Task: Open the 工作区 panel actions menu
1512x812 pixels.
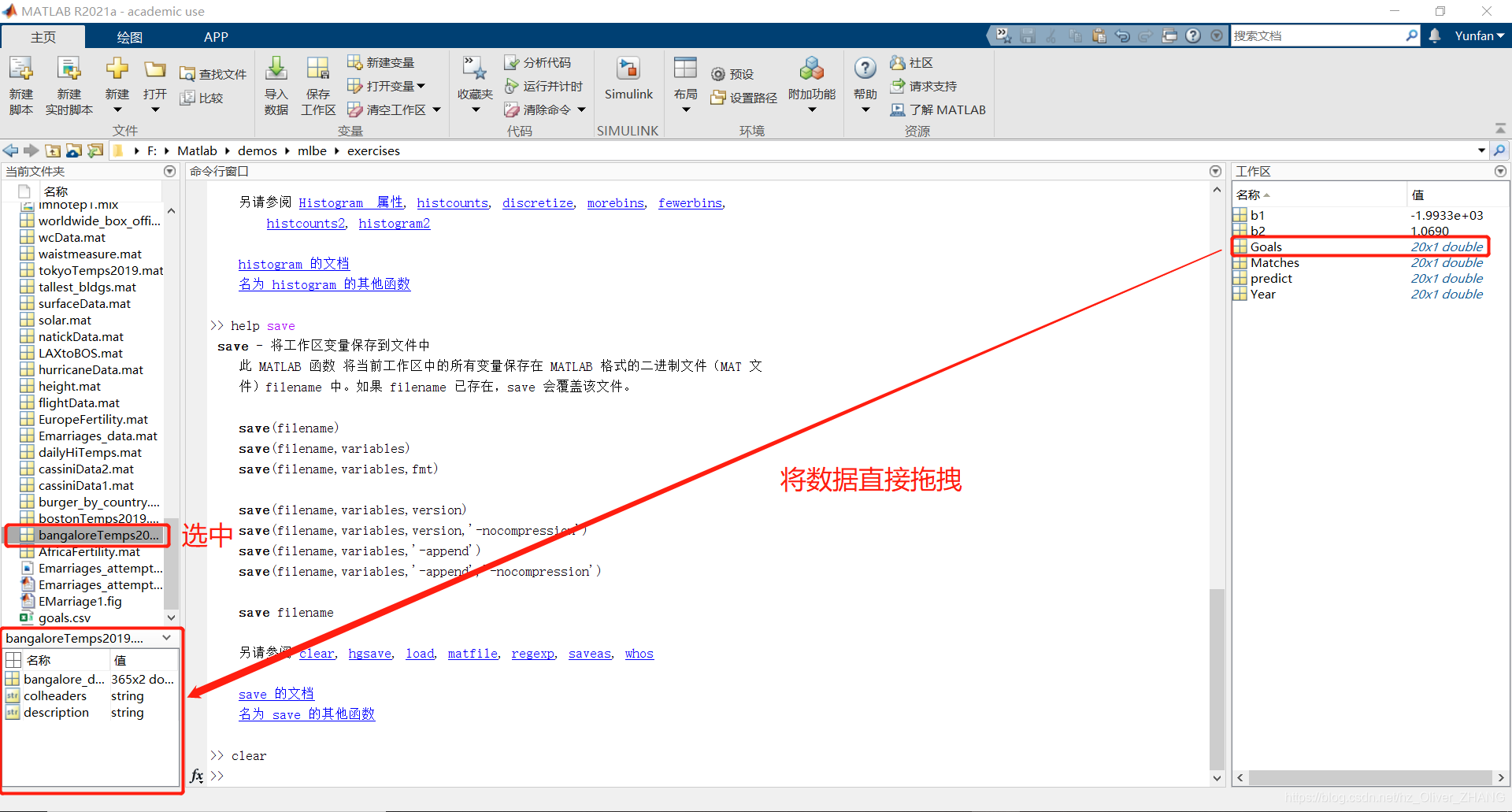Action: pos(1500,171)
